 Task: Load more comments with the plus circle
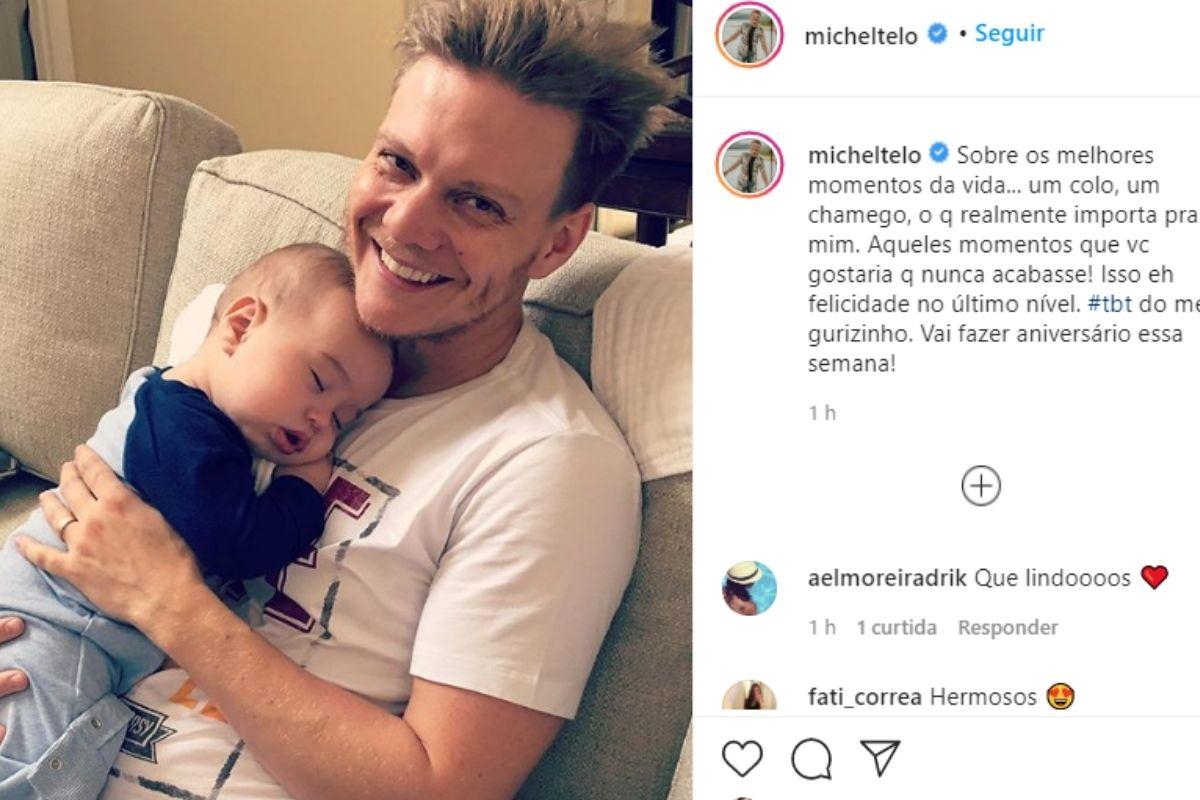pos(981,486)
